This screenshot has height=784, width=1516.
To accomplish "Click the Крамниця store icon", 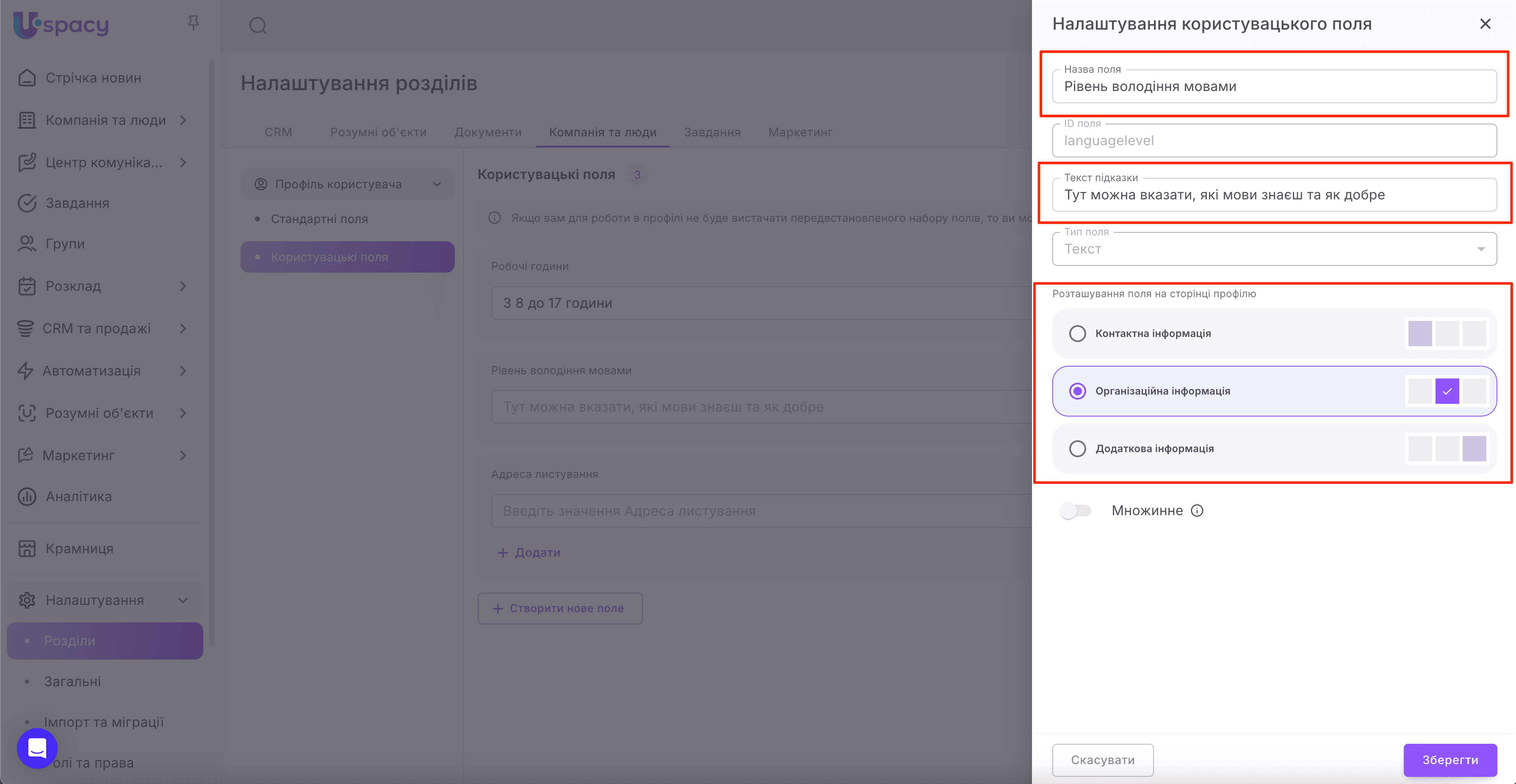I will (x=27, y=548).
